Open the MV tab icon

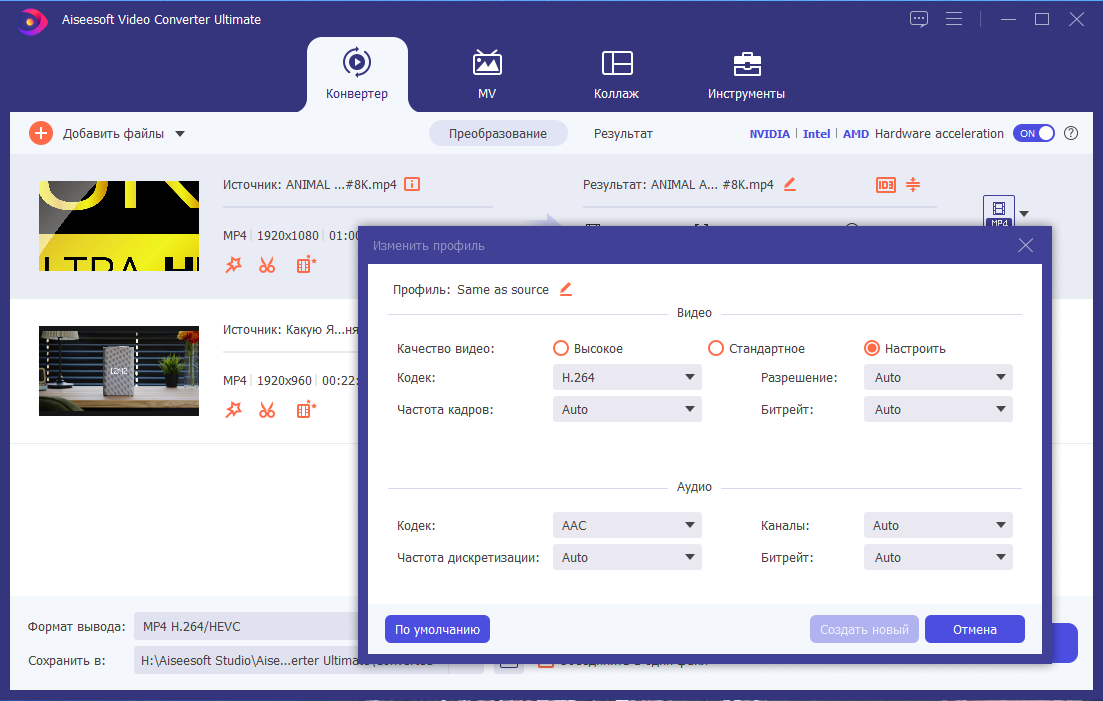tap(487, 63)
